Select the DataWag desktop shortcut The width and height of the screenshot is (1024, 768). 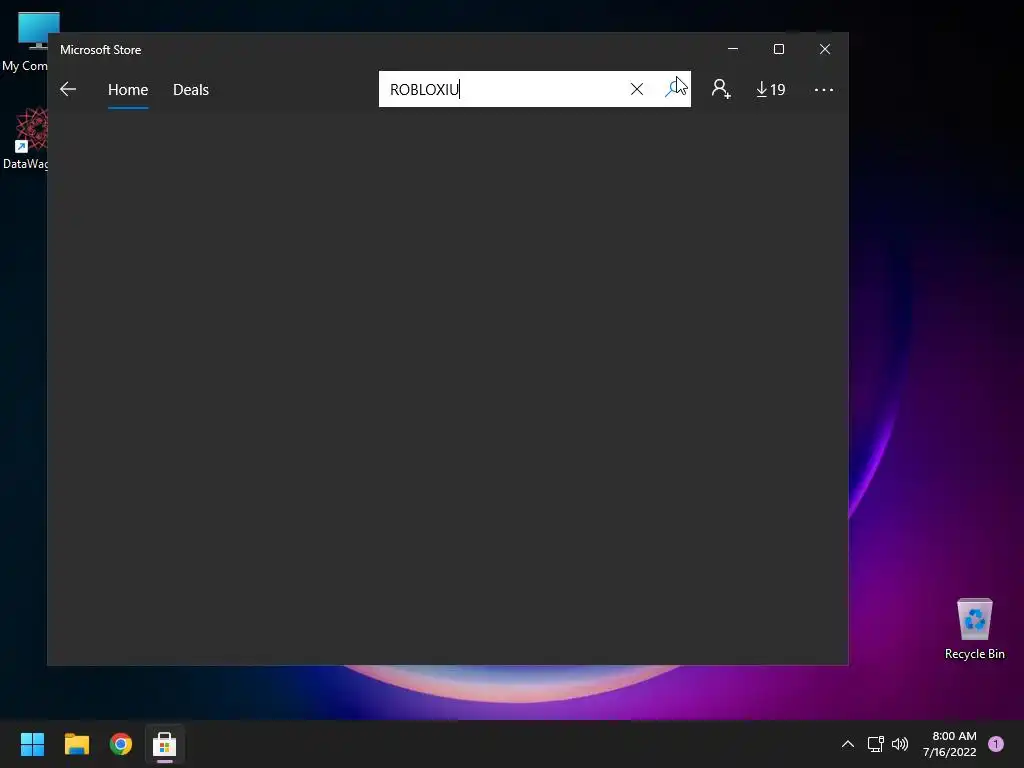click(x=25, y=138)
